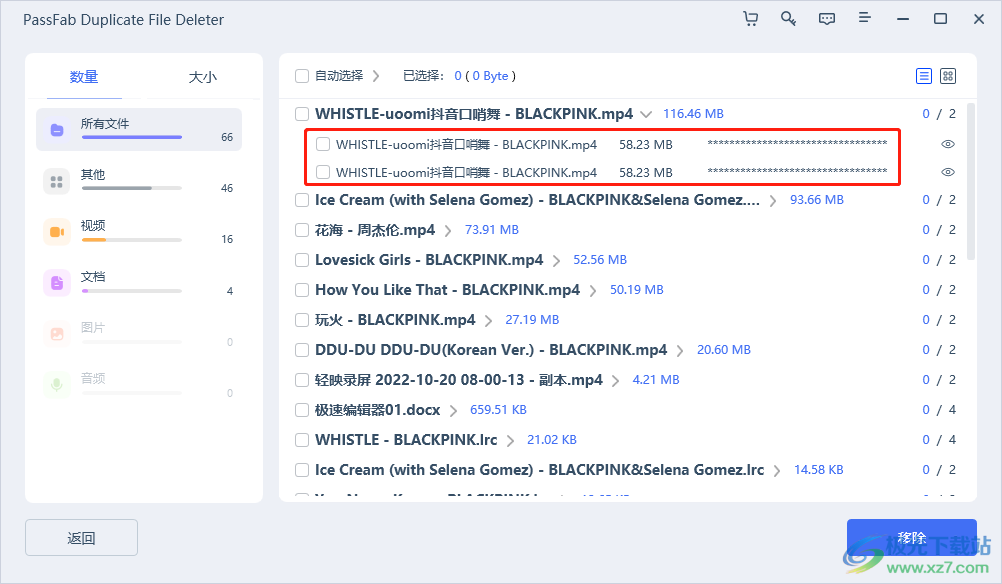This screenshot has height=584, width=1002.
Task: Switch to list view layout
Action: point(924,76)
